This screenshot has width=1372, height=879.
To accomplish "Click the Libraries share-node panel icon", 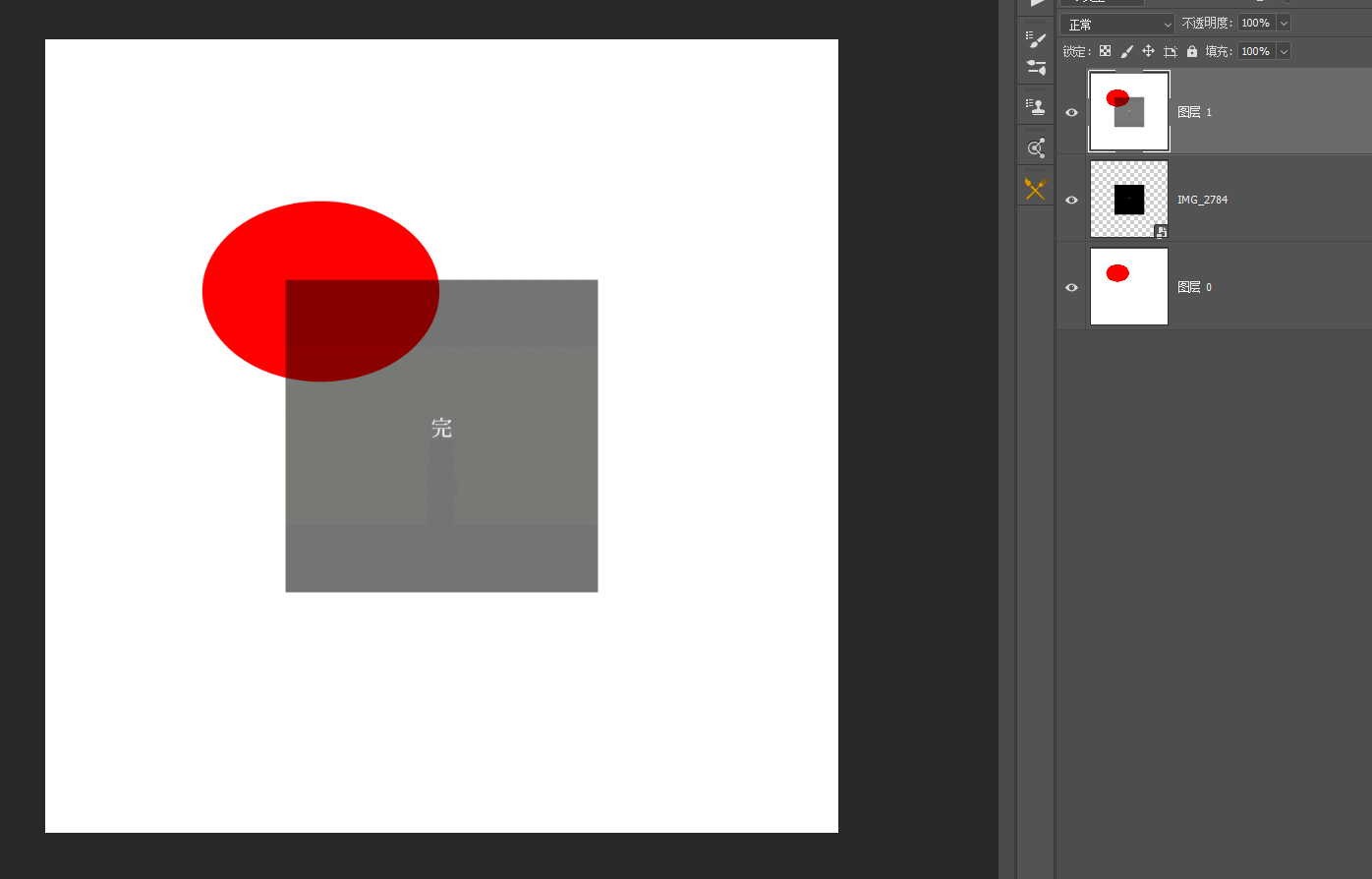I will click(1036, 147).
